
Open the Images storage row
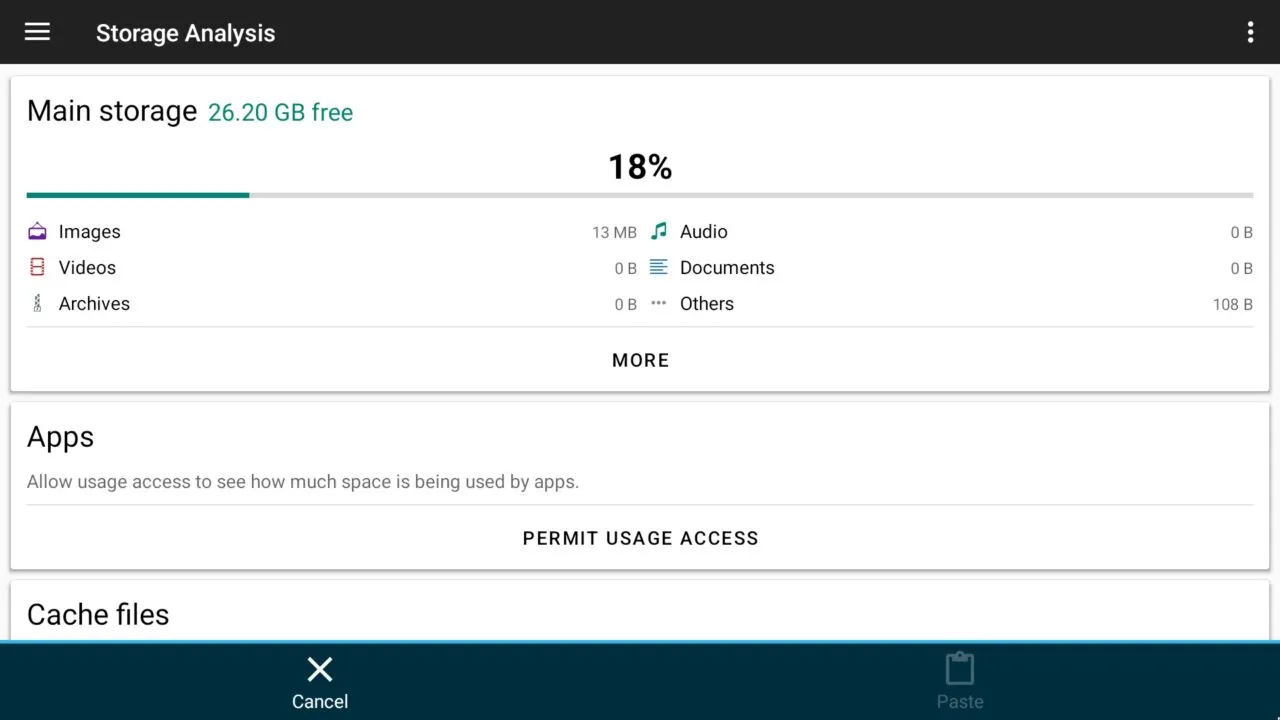pyautogui.click(x=330, y=232)
